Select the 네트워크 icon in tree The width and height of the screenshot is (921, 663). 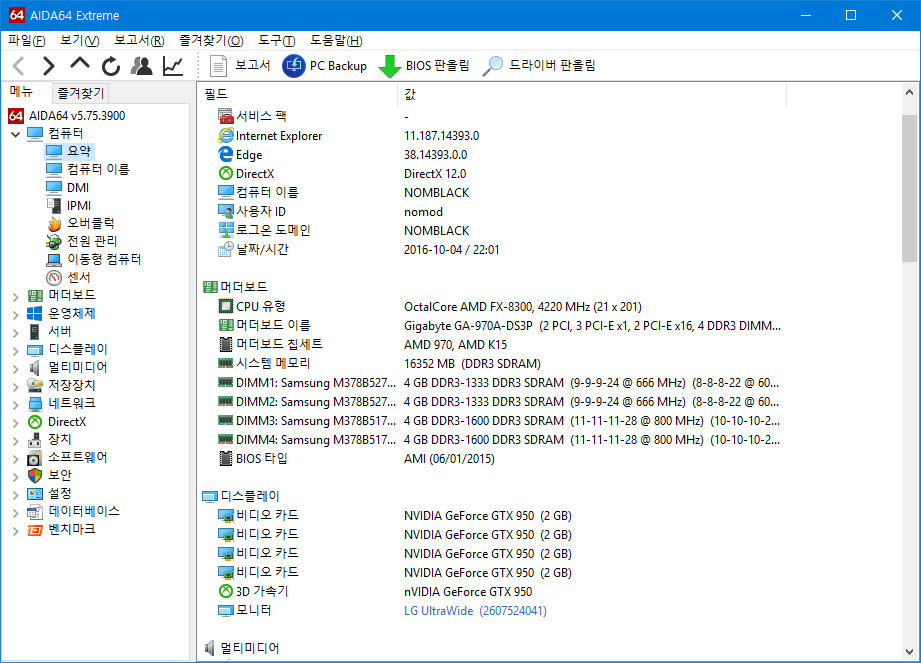click(x=35, y=403)
